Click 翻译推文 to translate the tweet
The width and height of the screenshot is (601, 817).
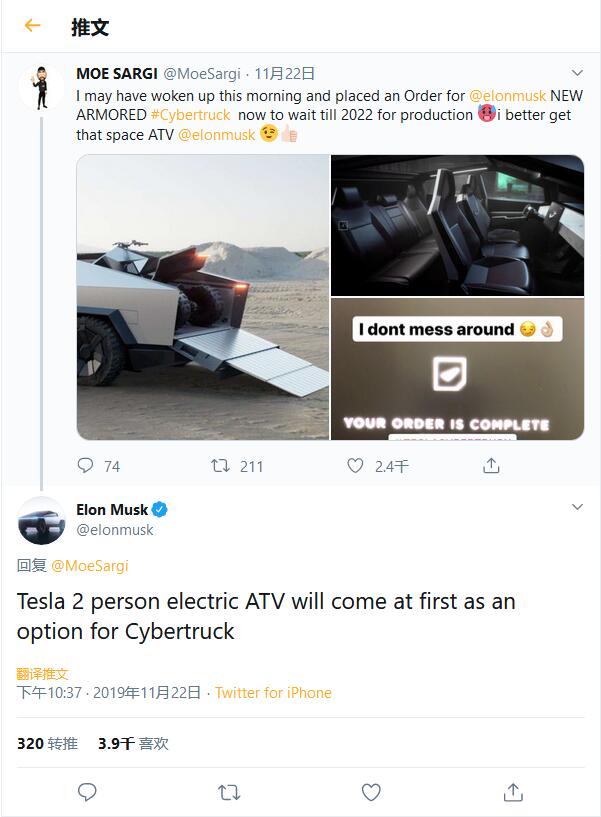pos(43,674)
